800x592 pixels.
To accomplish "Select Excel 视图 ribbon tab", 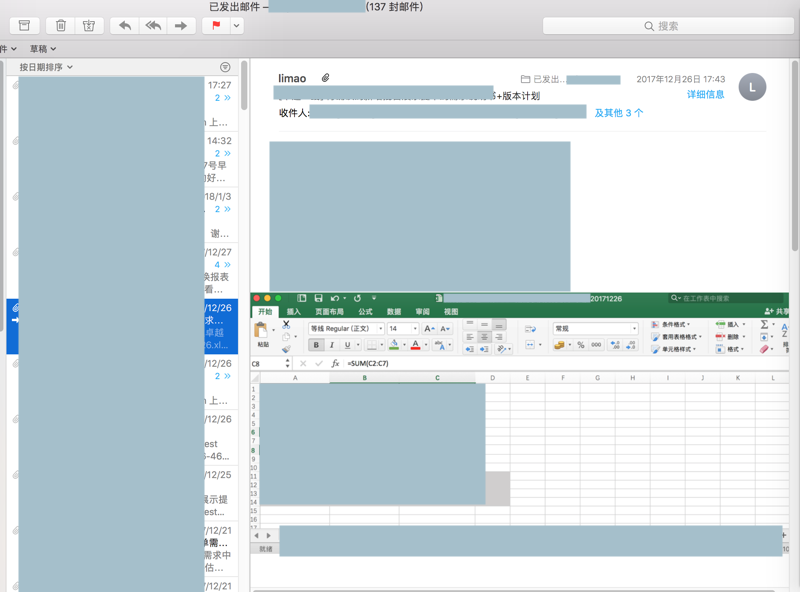I will [x=451, y=312].
